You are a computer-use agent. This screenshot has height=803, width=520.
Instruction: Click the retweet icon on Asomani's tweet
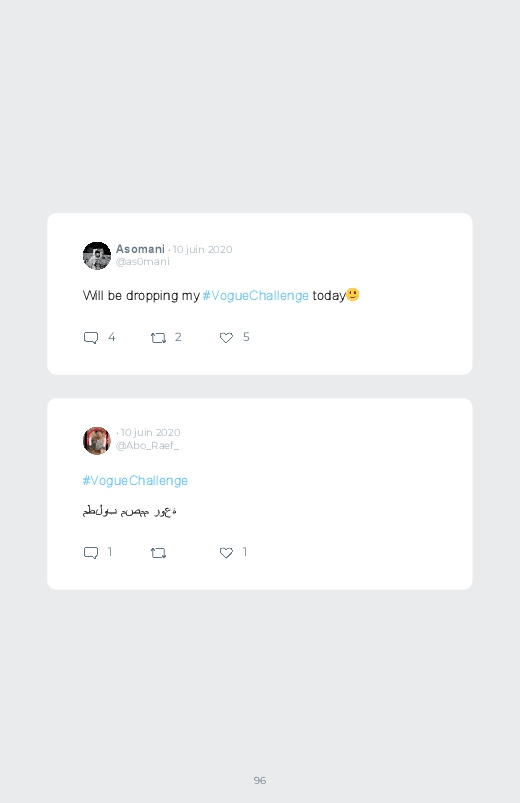[158, 338]
